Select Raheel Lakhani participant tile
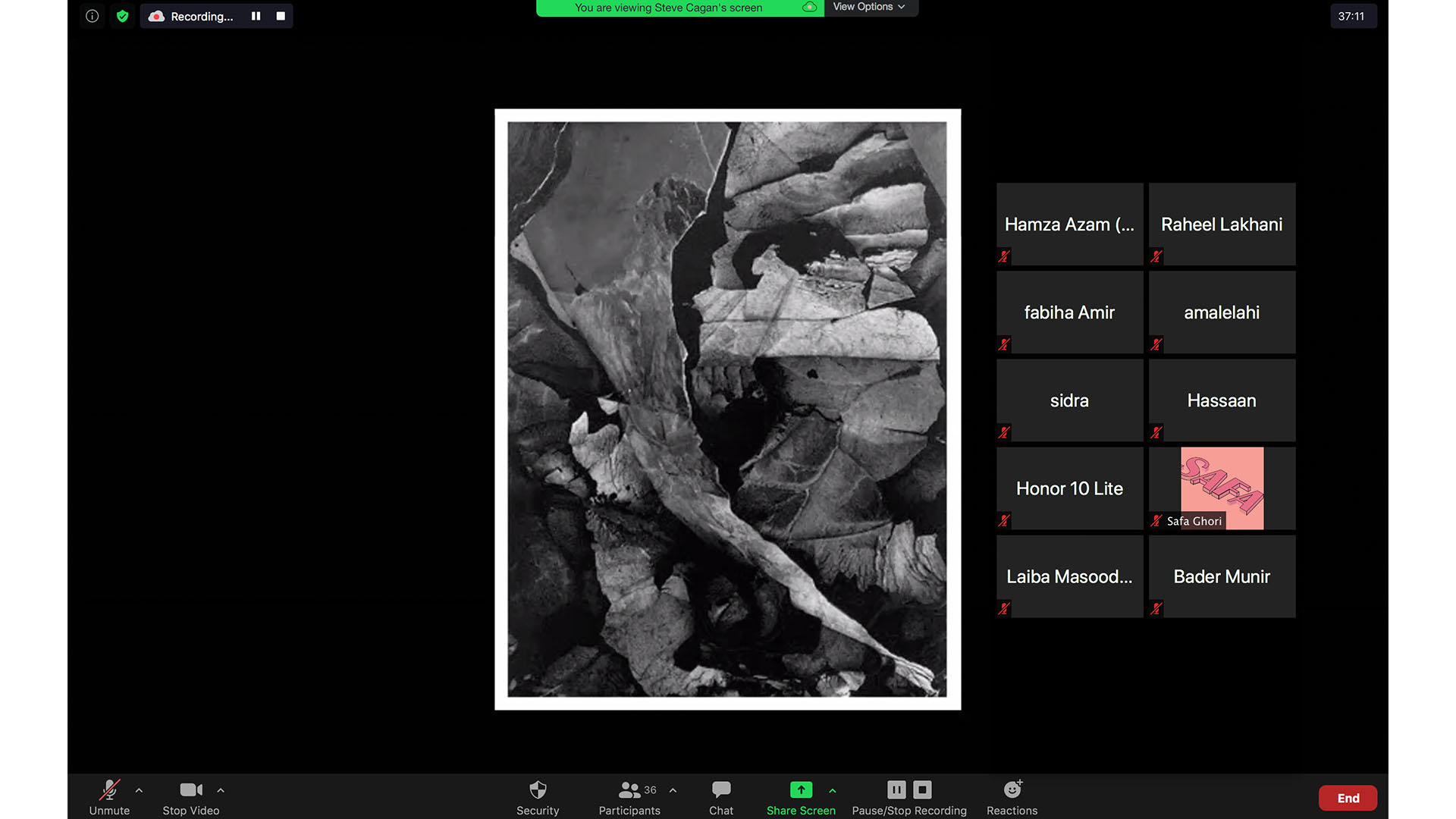This screenshot has height=819, width=1456. [x=1222, y=224]
